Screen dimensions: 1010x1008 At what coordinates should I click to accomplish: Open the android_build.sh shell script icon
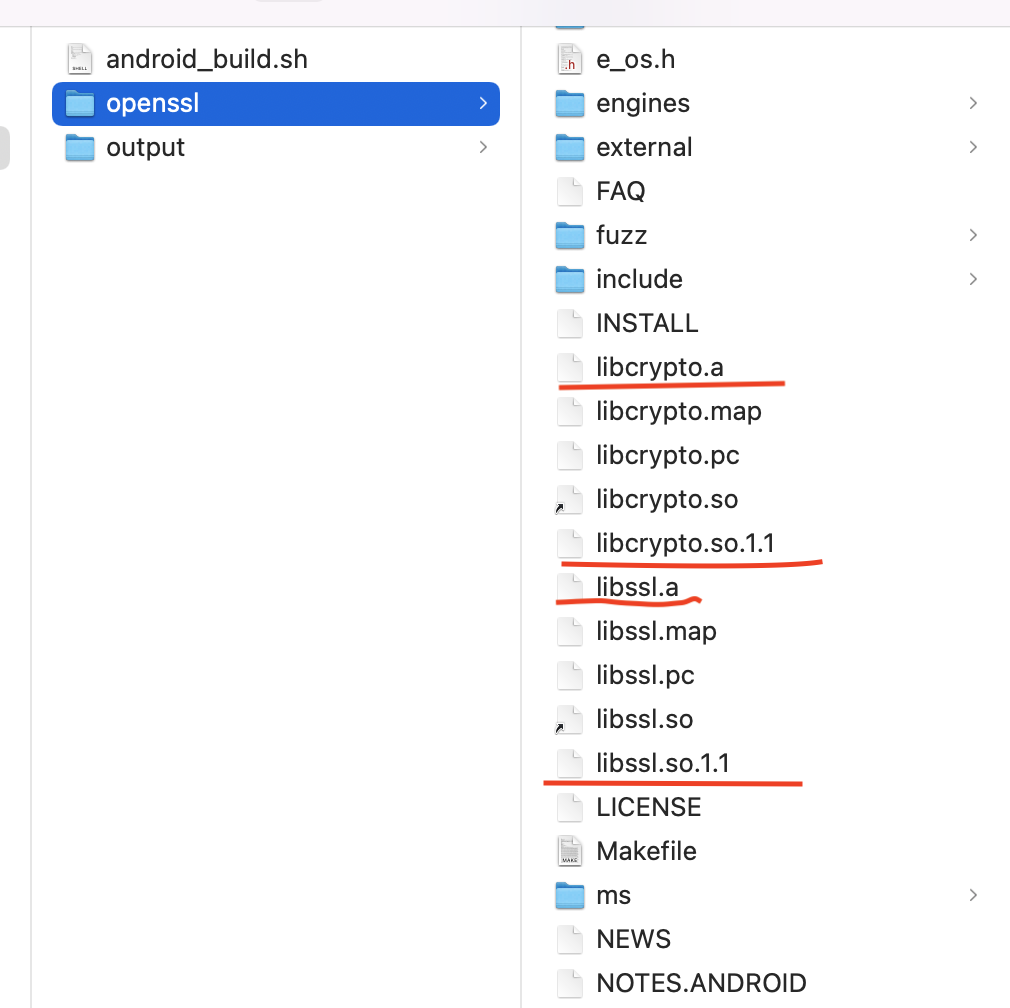(78, 59)
